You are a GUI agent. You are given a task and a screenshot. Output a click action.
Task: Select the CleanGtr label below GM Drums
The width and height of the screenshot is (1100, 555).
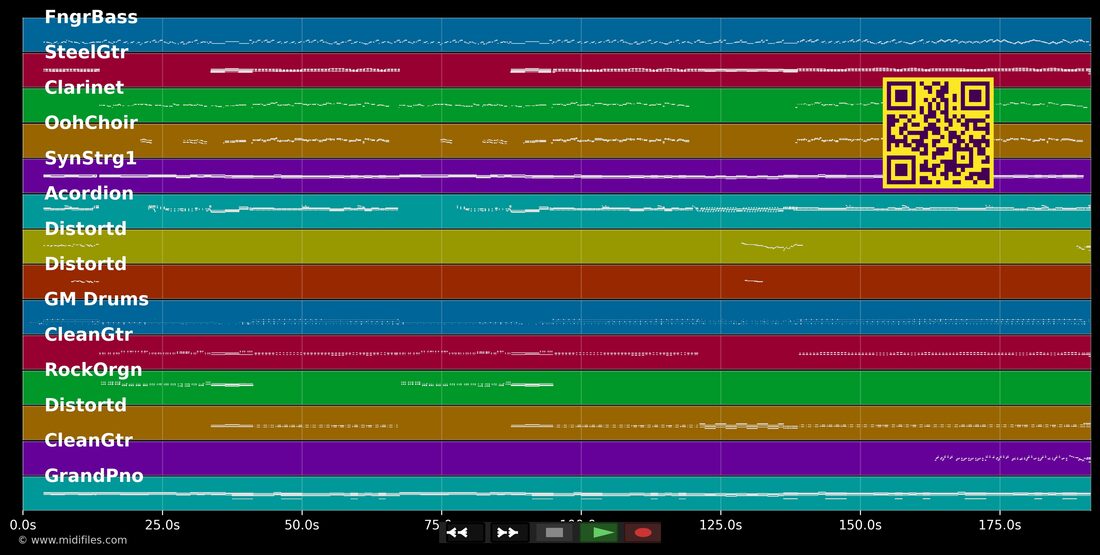point(88,334)
